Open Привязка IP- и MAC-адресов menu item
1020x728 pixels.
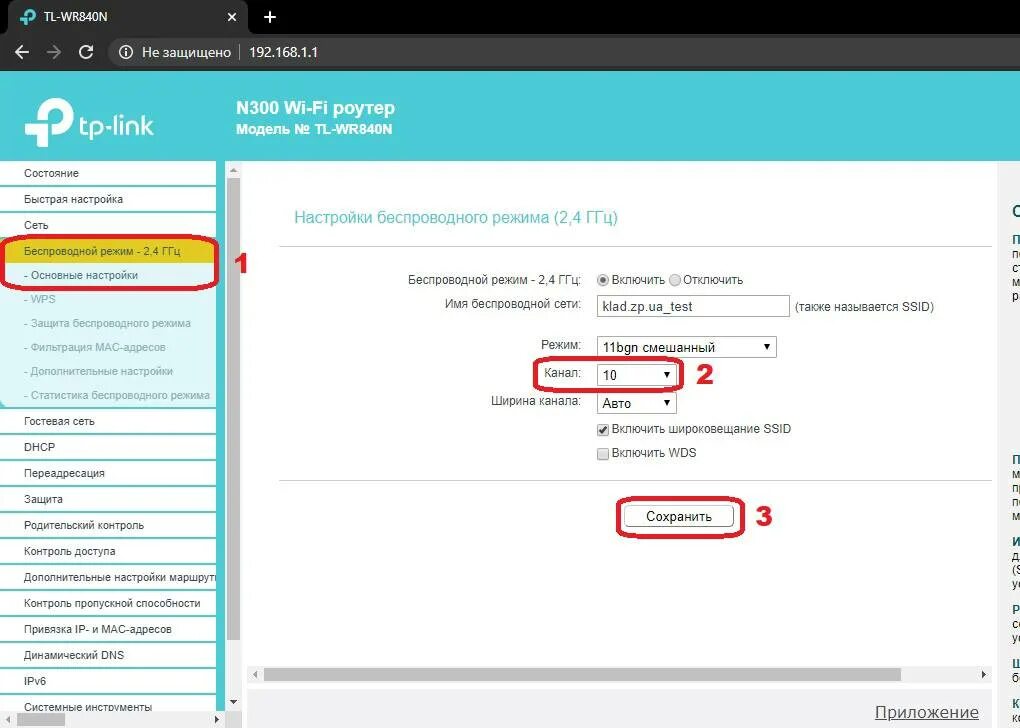(108, 629)
